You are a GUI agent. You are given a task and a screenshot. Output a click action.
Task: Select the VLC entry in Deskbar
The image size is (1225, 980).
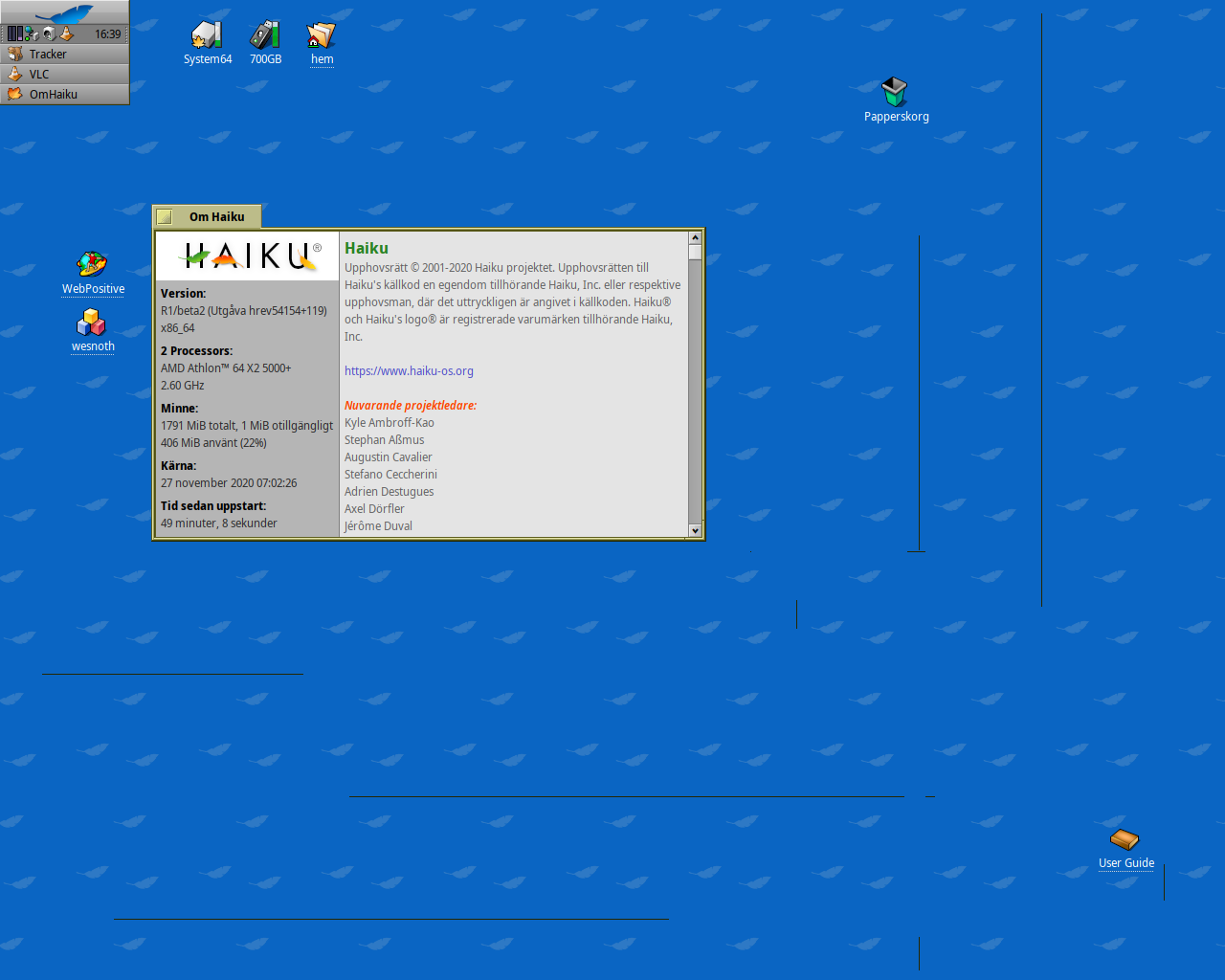64,74
